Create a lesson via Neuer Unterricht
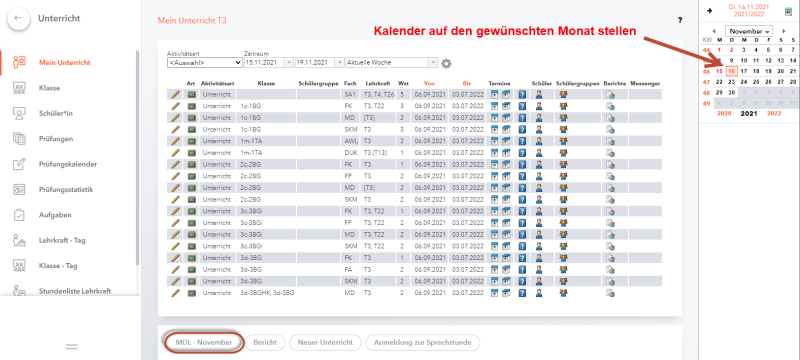Viewport: 800px width, 360px height. point(325,342)
